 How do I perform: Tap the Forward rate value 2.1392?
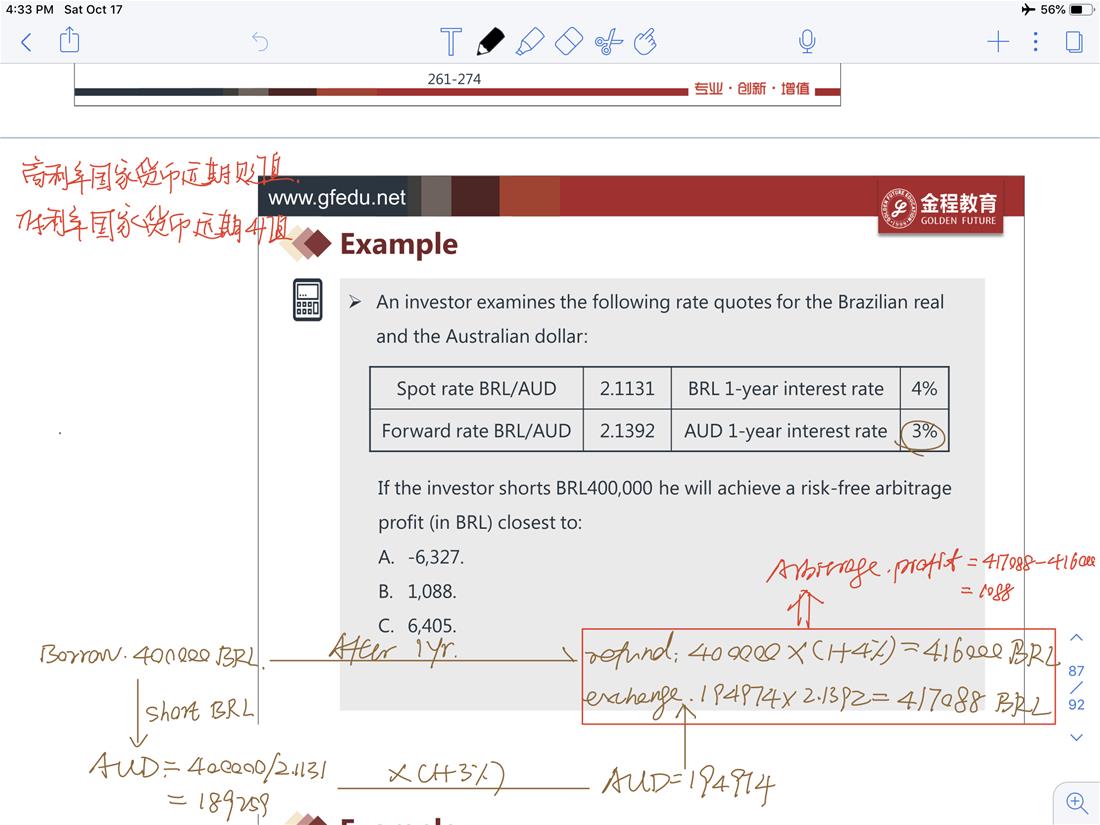tap(626, 430)
